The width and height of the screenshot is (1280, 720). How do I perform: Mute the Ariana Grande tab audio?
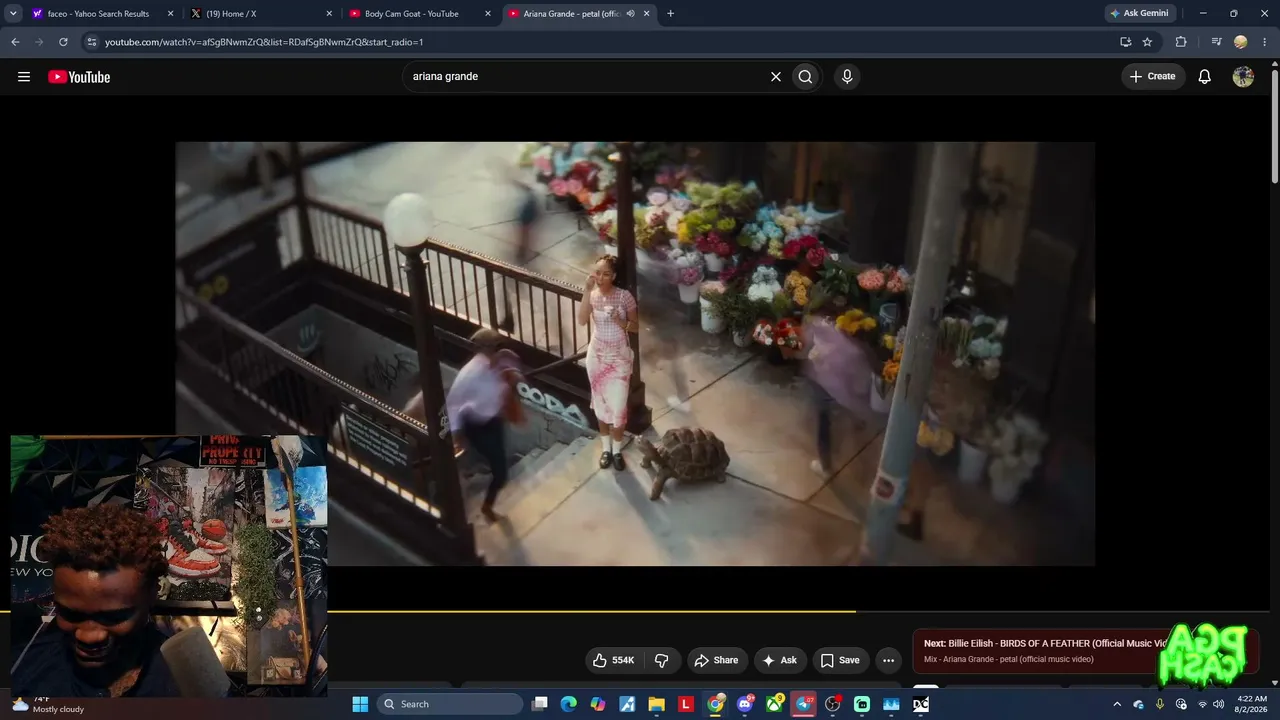click(x=630, y=14)
